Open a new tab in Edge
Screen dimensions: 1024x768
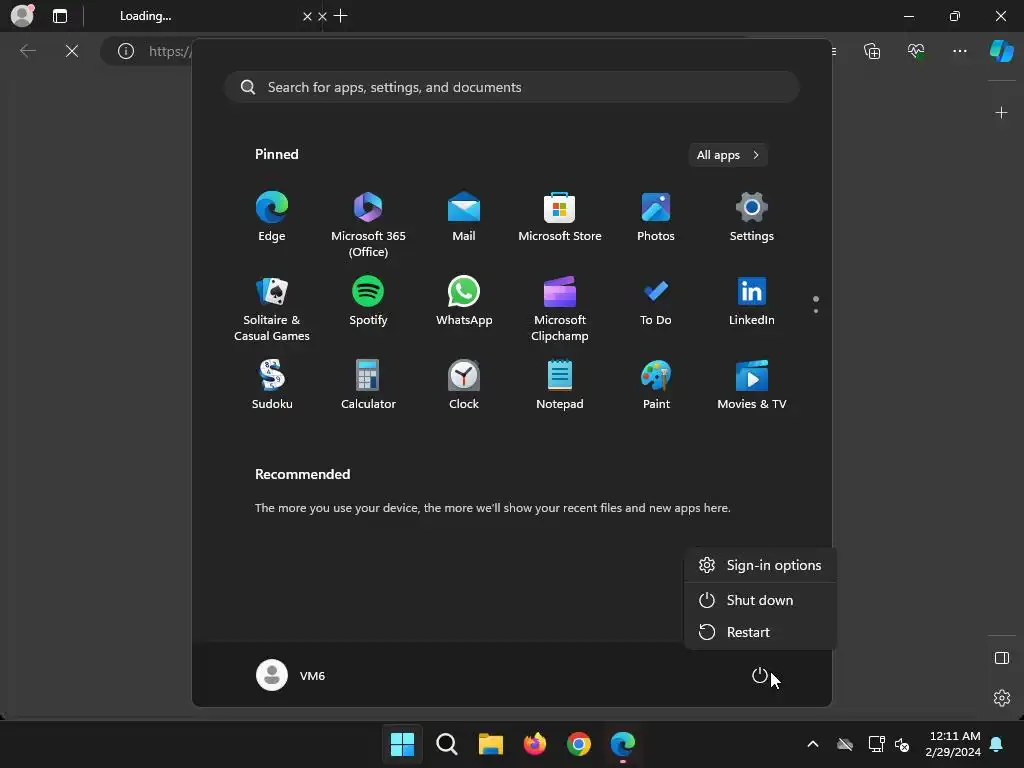click(x=340, y=16)
